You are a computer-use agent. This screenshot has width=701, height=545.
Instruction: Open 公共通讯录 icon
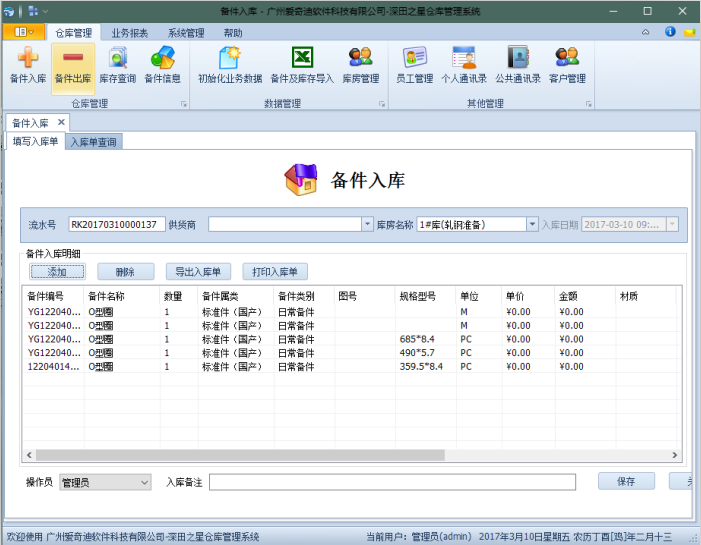pyautogui.click(x=518, y=65)
